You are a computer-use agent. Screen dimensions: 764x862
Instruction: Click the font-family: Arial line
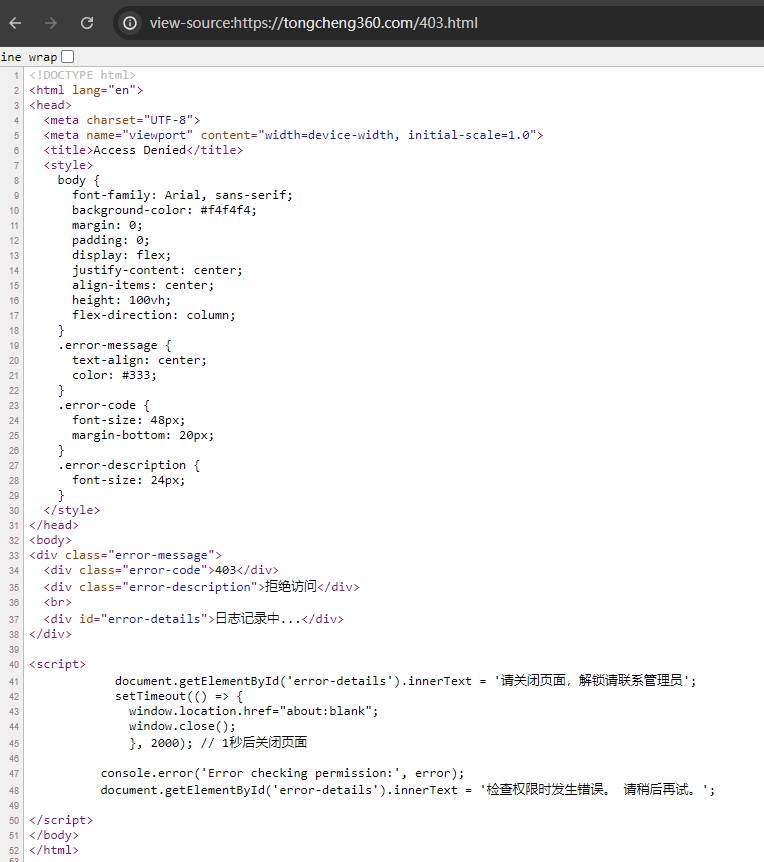(182, 195)
